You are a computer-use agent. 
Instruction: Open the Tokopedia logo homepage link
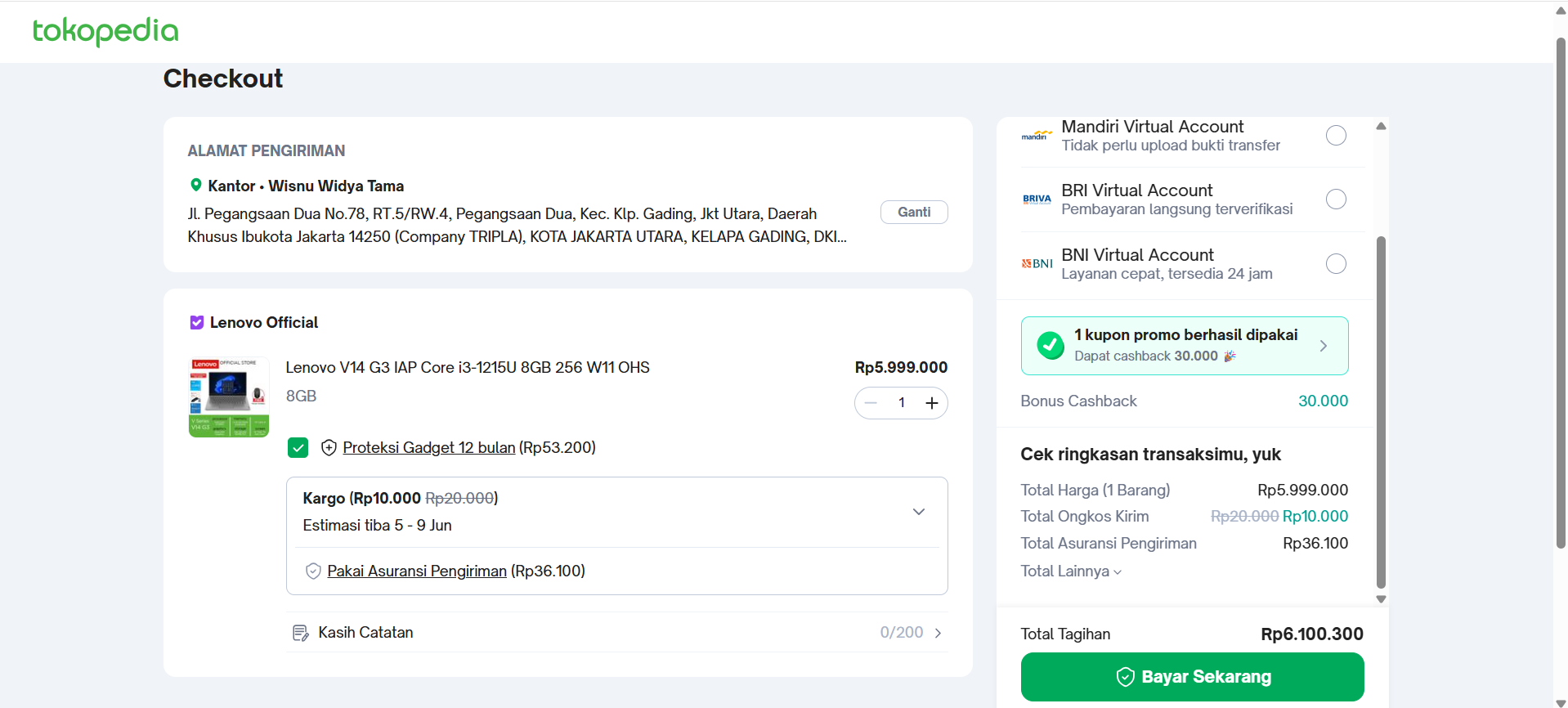tap(105, 31)
